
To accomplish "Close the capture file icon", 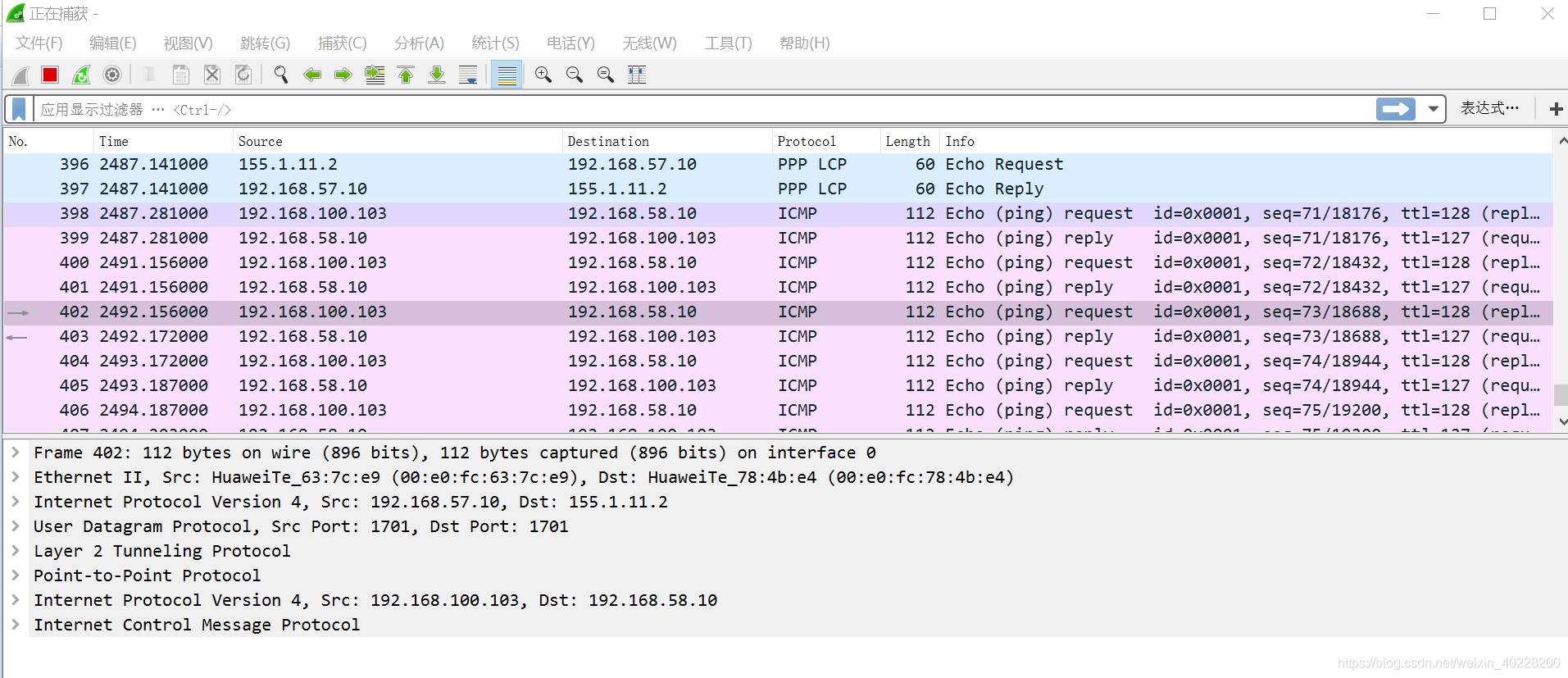I will [x=212, y=75].
